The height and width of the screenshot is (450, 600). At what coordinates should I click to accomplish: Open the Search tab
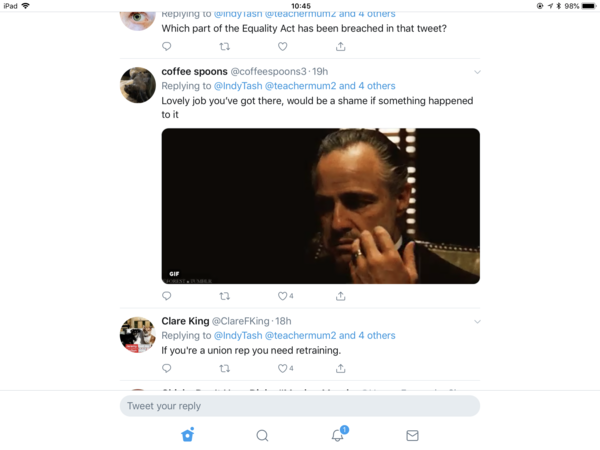[262, 435]
